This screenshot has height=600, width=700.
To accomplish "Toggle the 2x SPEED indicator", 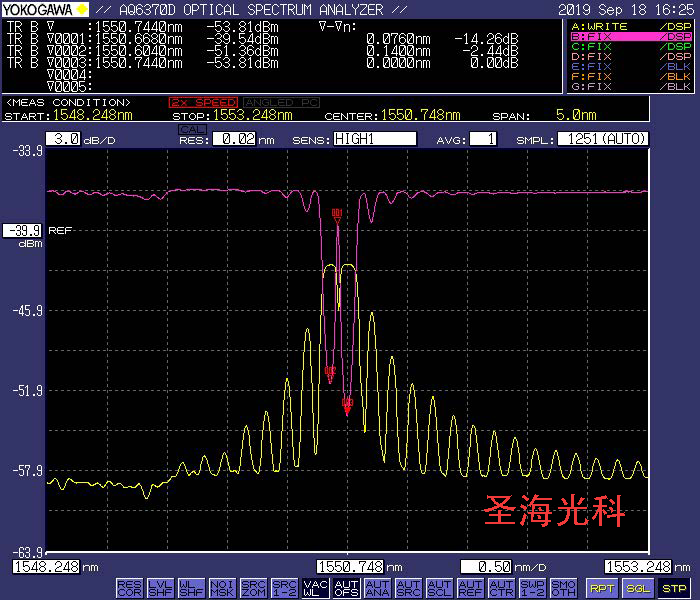I will pos(203,102).
